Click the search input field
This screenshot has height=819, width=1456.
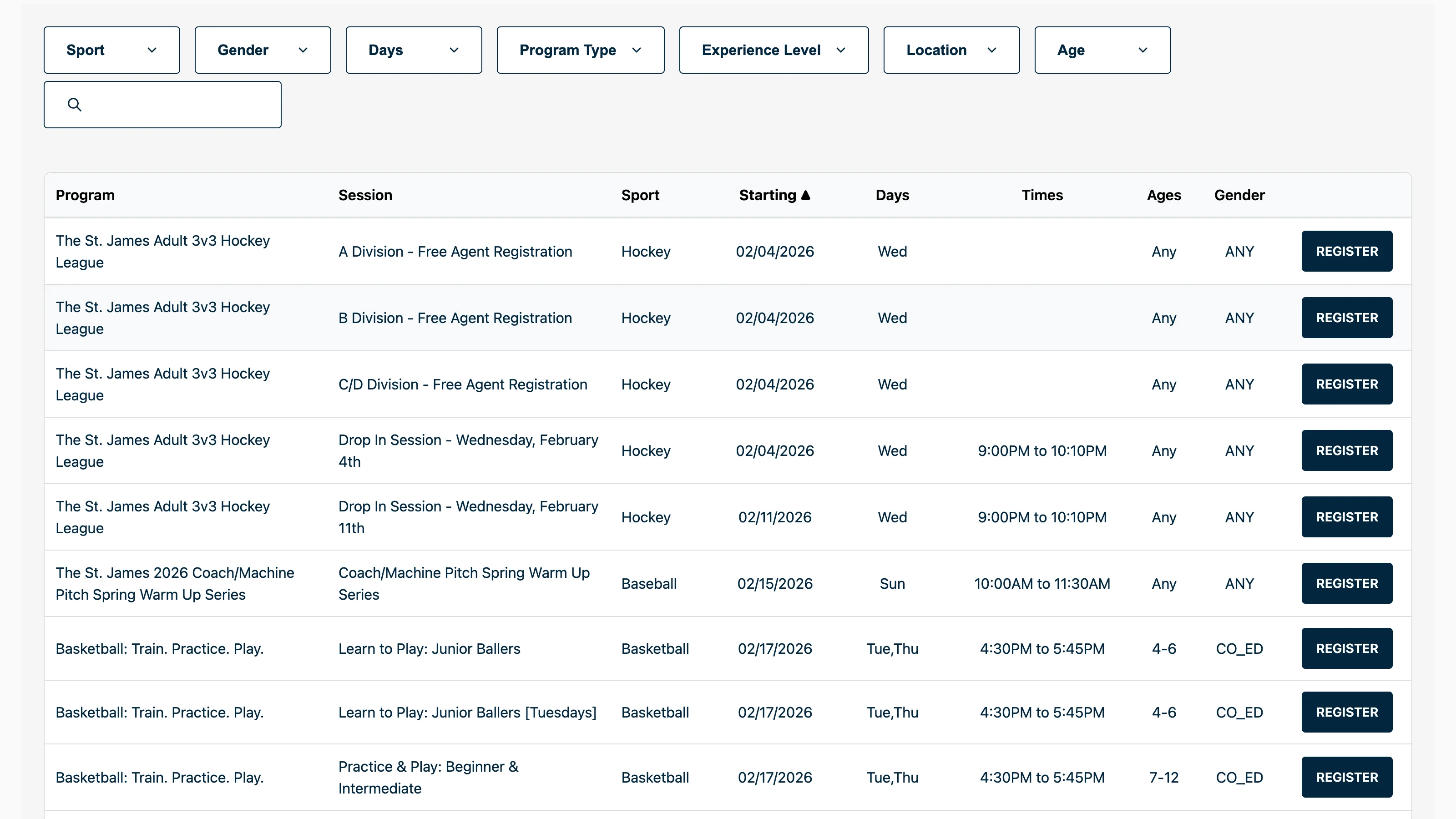click(170, 104)
